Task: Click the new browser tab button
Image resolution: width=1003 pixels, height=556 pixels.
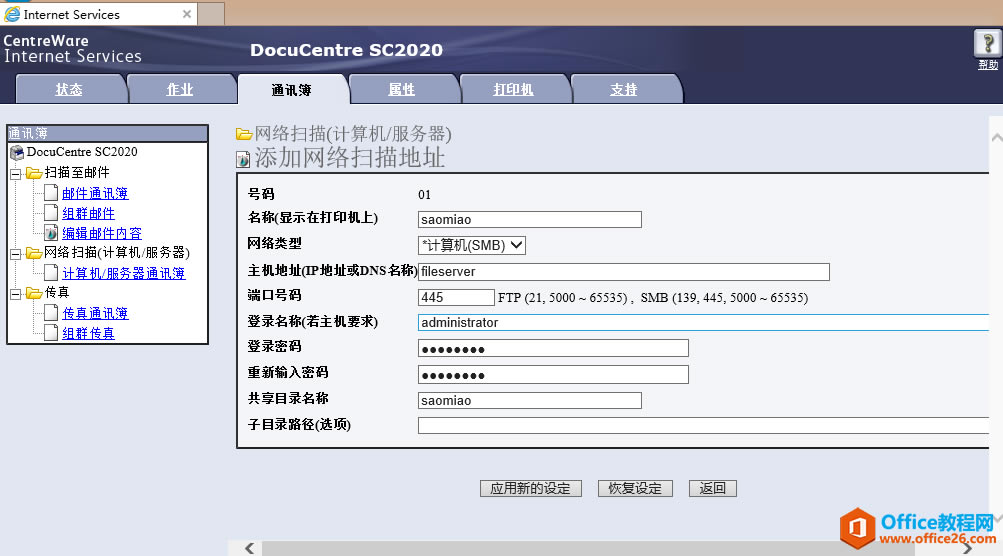Action: tap(211, 14)
